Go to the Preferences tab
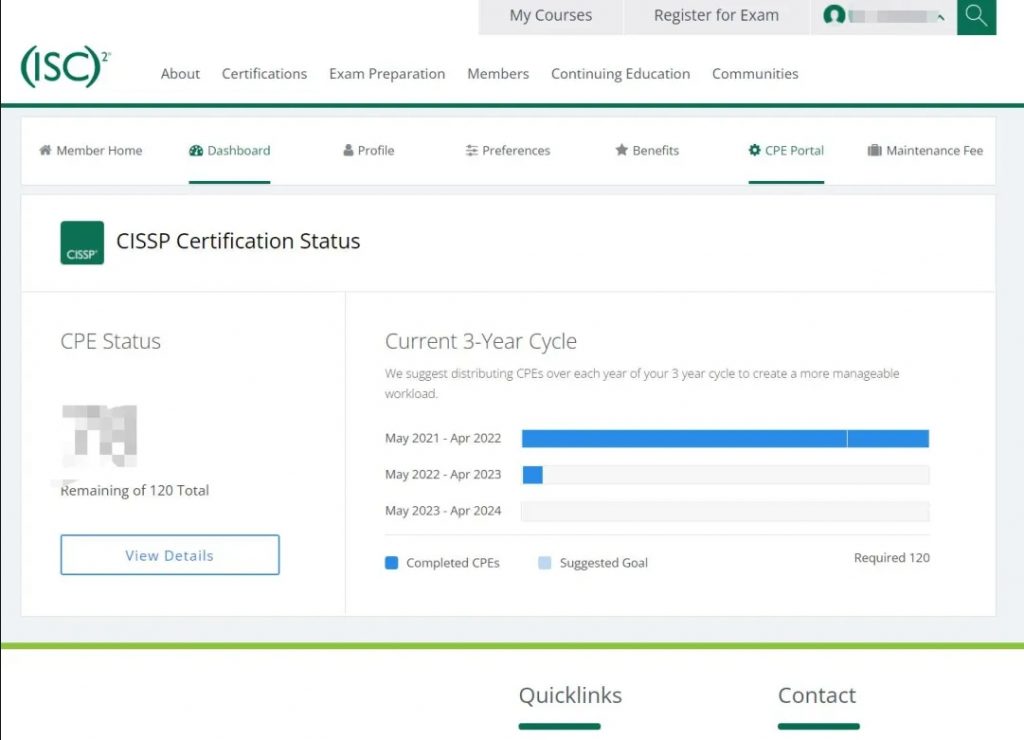This screenshot has width=1024, height=740. (x=507, y=151)
